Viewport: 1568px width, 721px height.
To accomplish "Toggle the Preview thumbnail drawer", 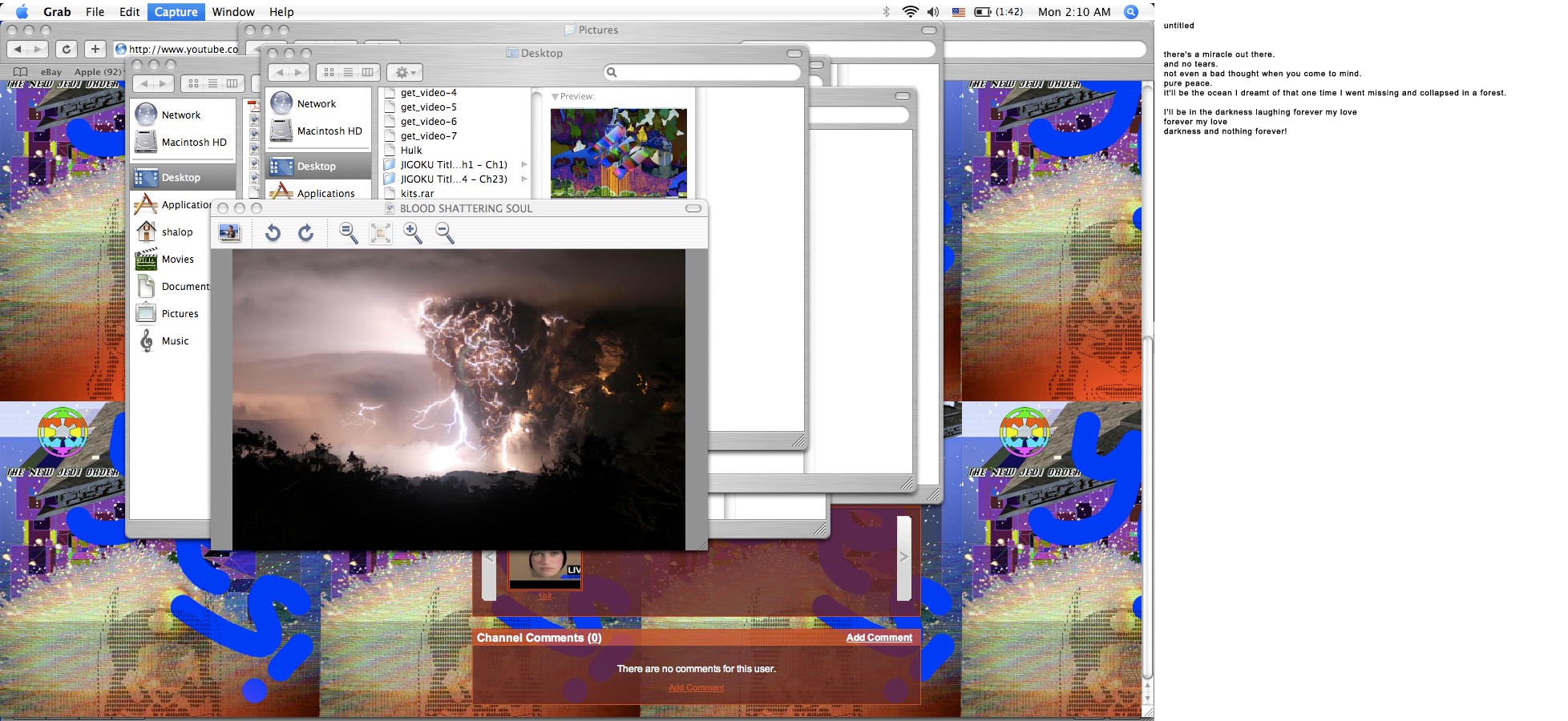I will tap(230, 233).
